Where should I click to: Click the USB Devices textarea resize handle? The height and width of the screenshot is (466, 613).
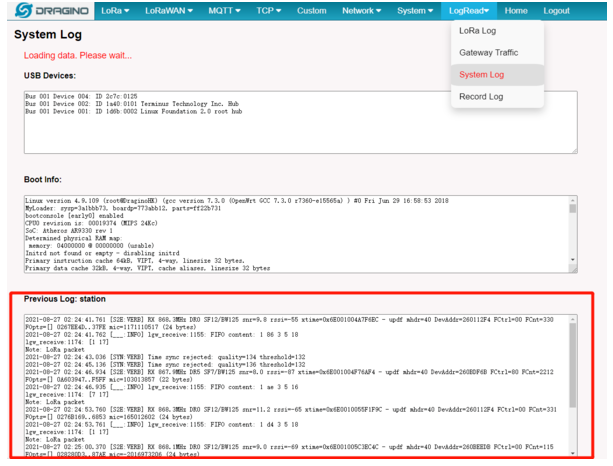click(574, 151)
